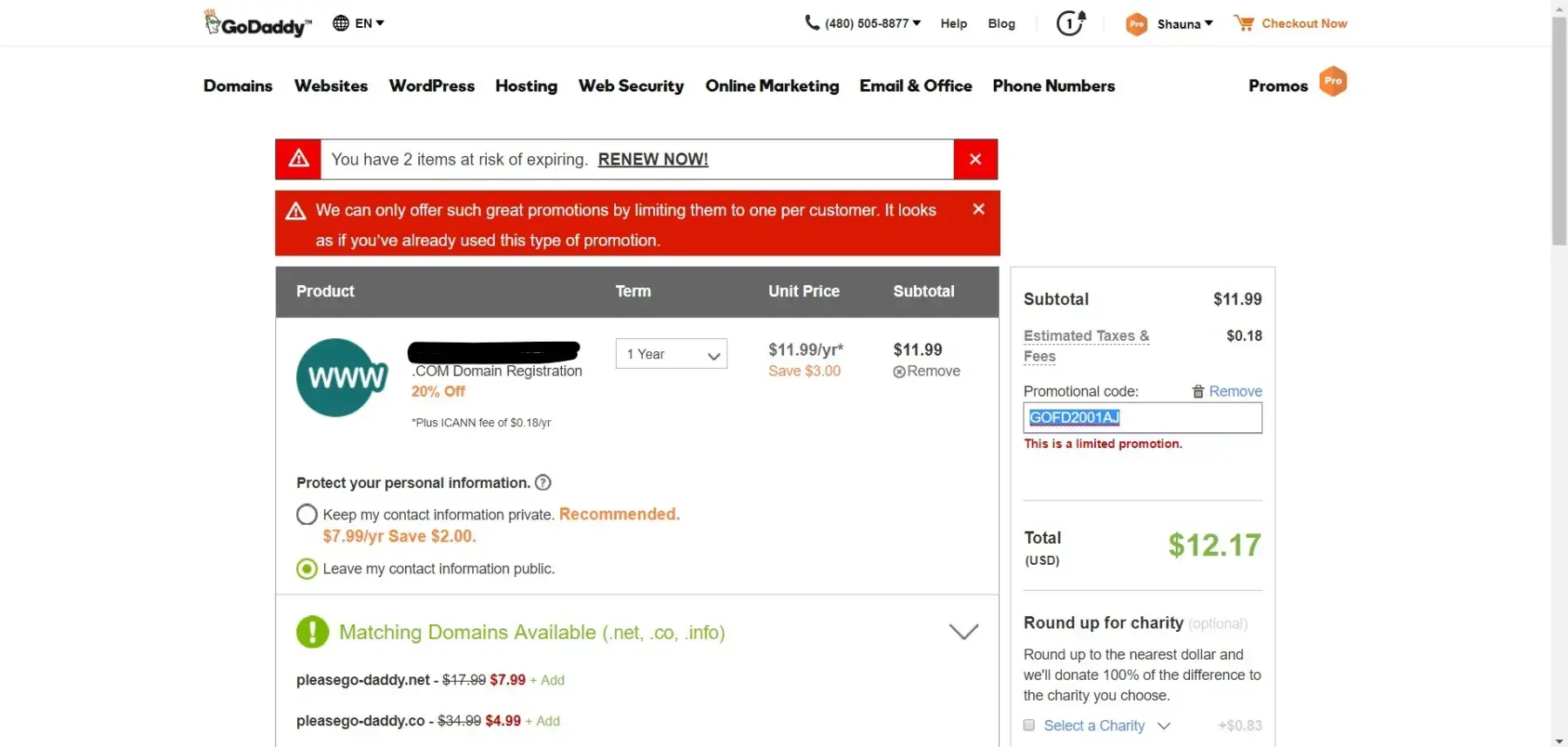The height and width of the screenshot is (747, 1568).
Task: Add pleasego-daddy.net to the cart
Action: (x=548, y=681)
